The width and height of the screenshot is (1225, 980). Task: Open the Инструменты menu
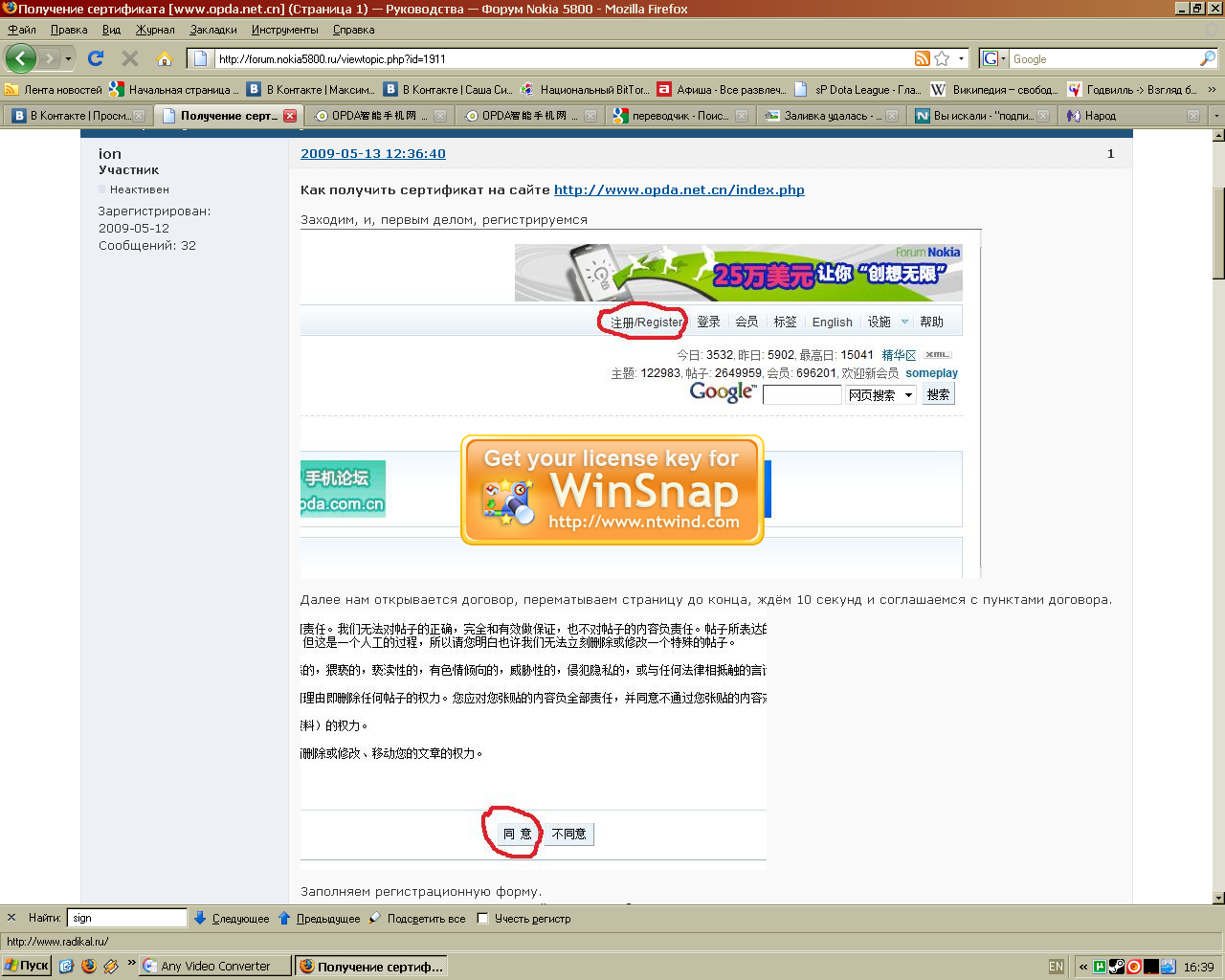[284, 30]
